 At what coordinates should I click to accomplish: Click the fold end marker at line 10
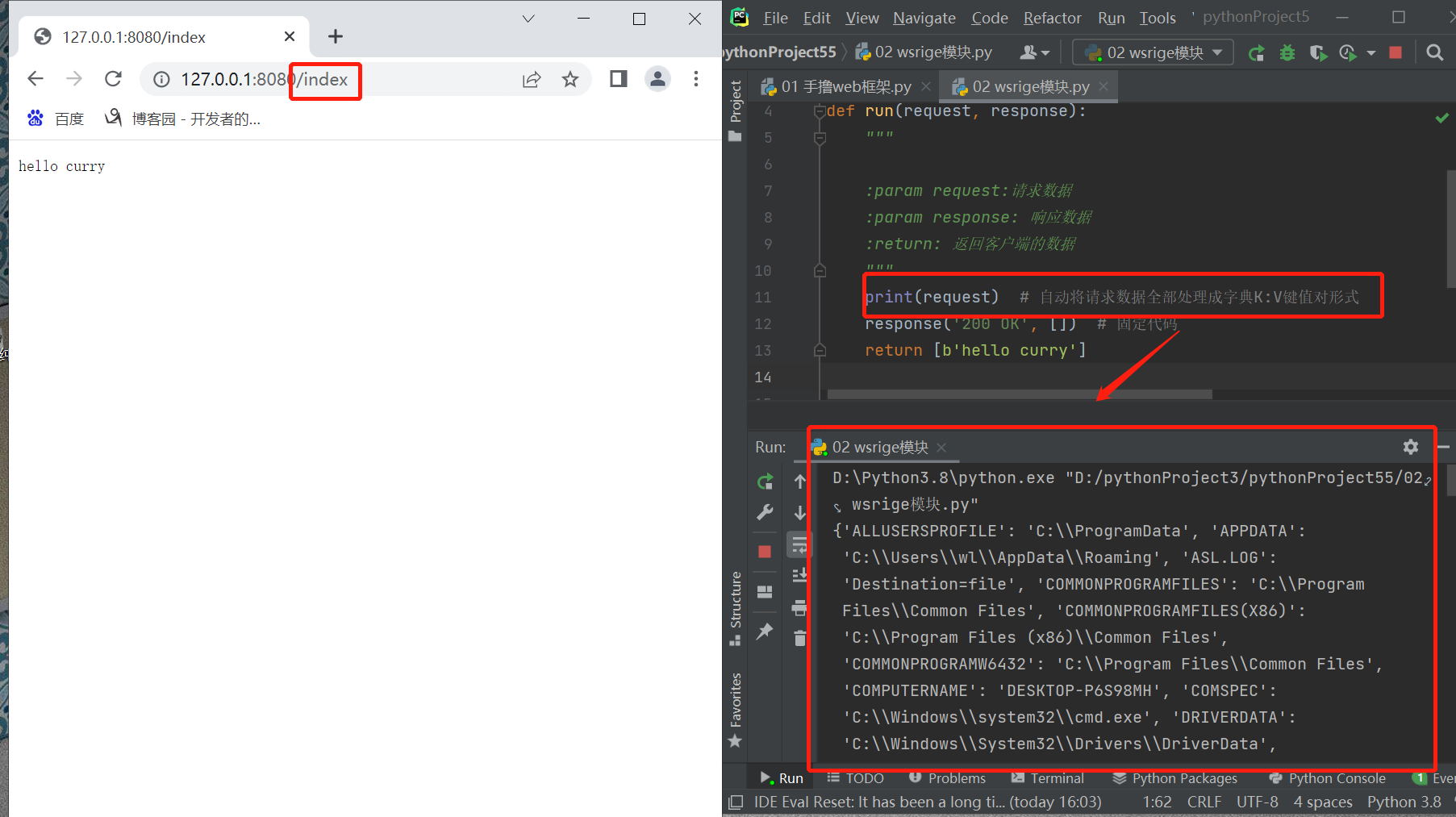coord(820,271)
